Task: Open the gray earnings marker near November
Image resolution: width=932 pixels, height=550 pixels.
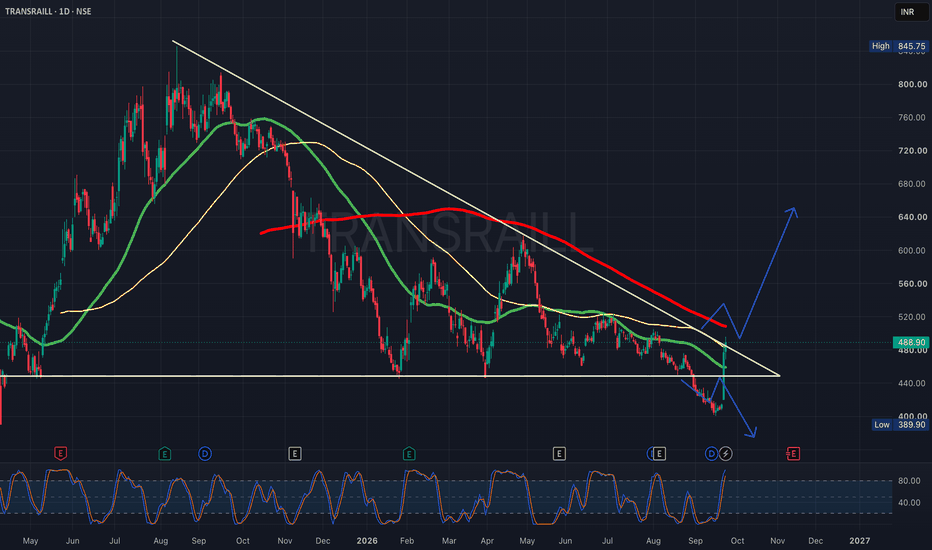Action: click(x=295, y=454)
